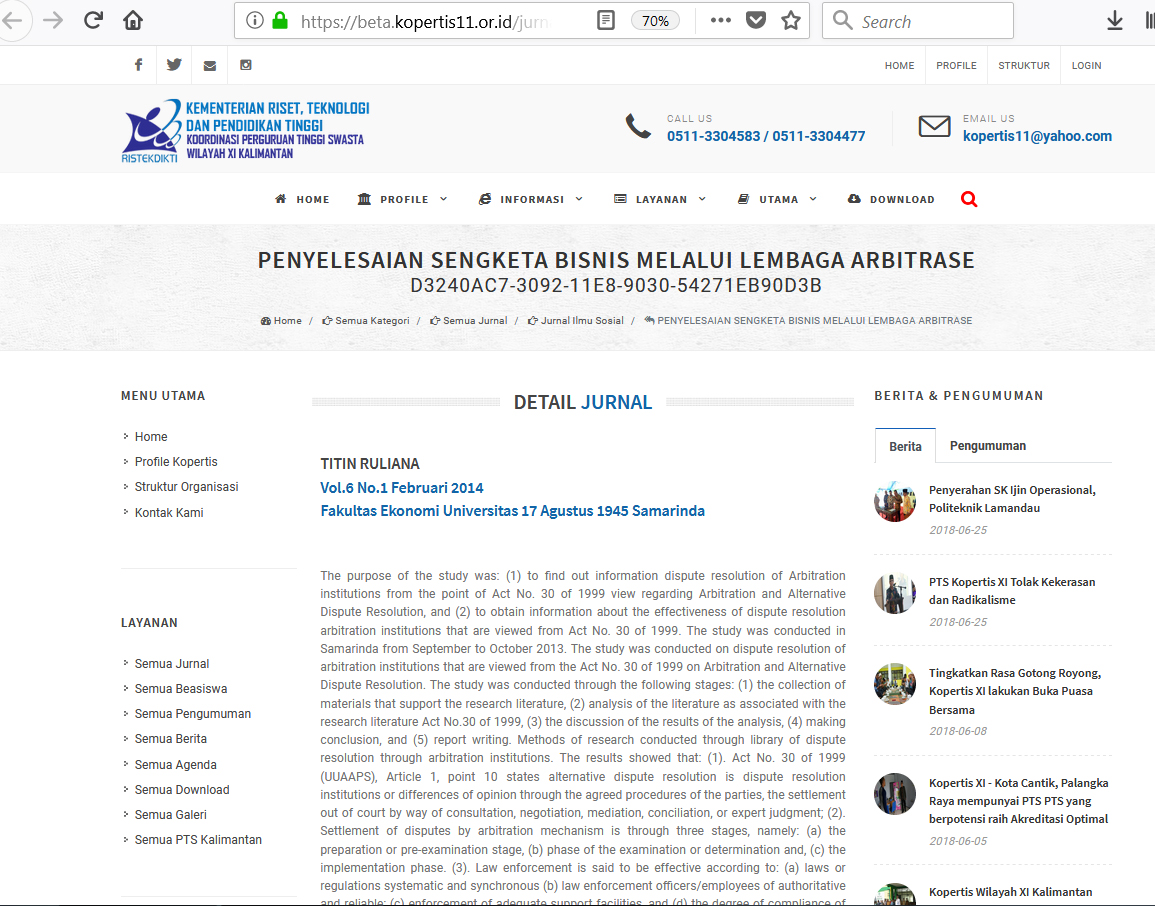Screen dimensions: 1155x906
Task: Reload the page with the refresh button
Action: point(94,20)
